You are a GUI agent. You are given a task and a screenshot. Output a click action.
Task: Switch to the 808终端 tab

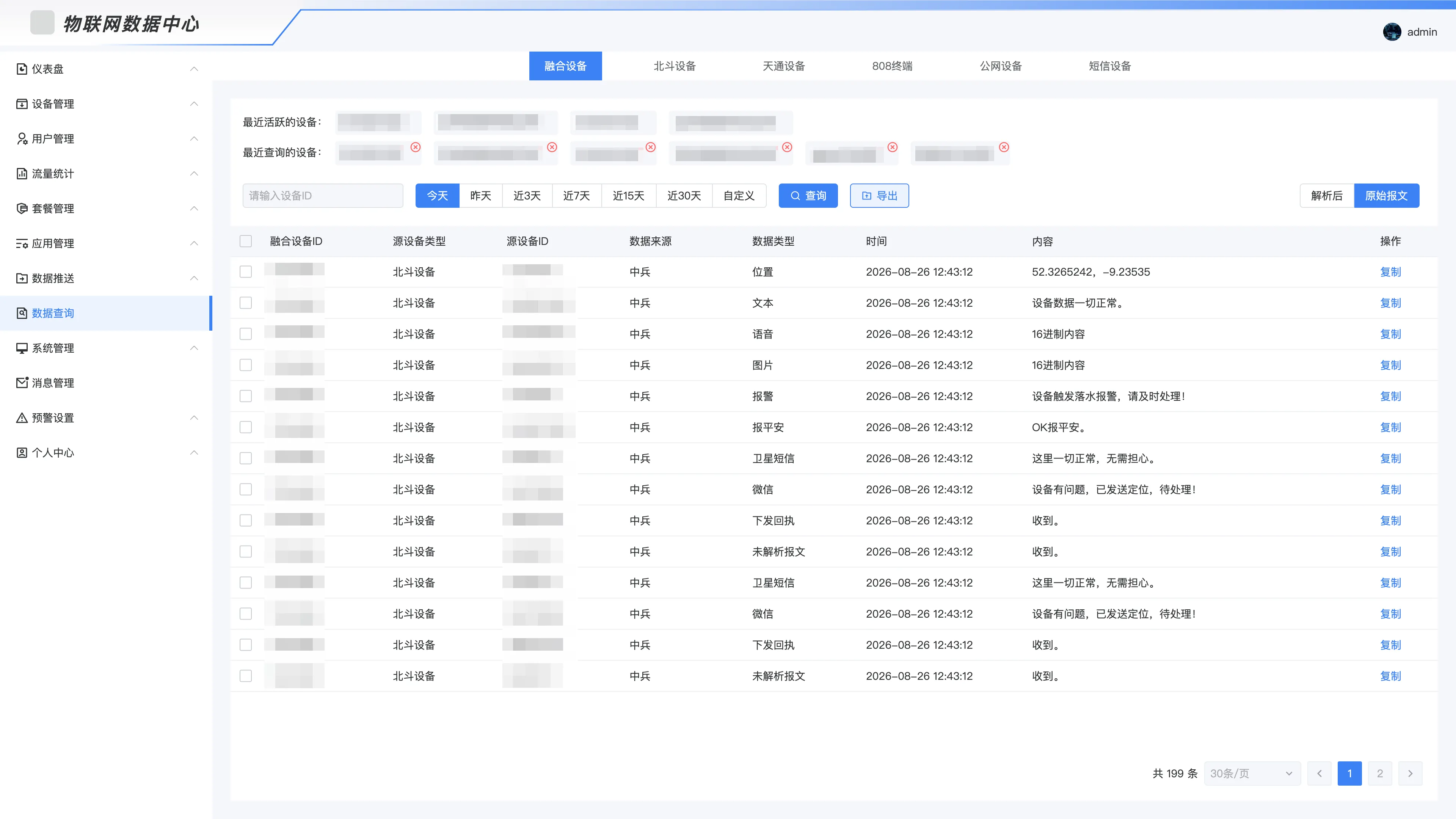pyautogui.click(x=892, y=66)
